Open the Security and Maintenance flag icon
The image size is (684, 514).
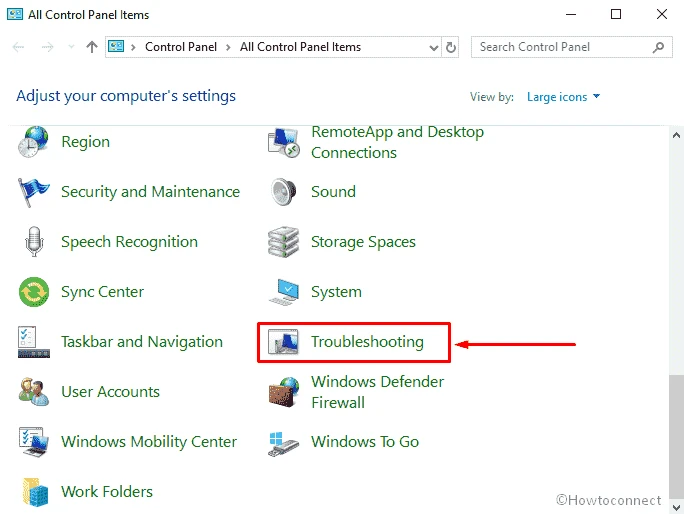pyautogui.click(x=33, y=192)
